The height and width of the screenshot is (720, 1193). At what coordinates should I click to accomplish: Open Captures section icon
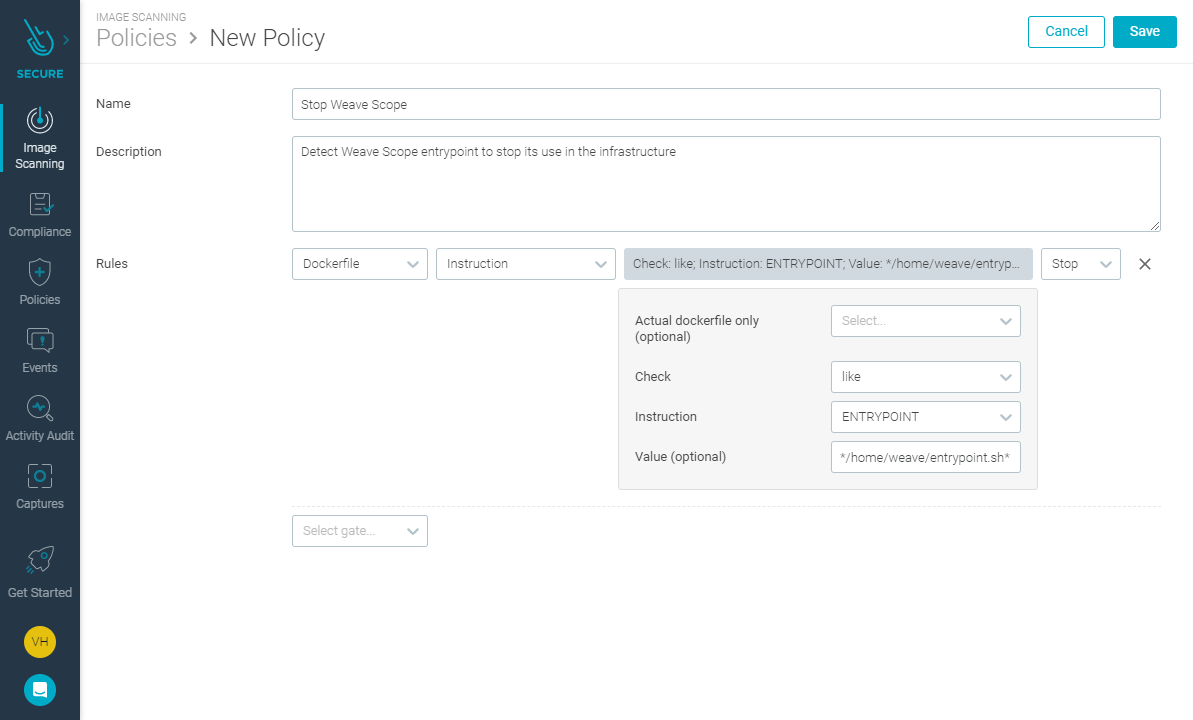[40, 476]
